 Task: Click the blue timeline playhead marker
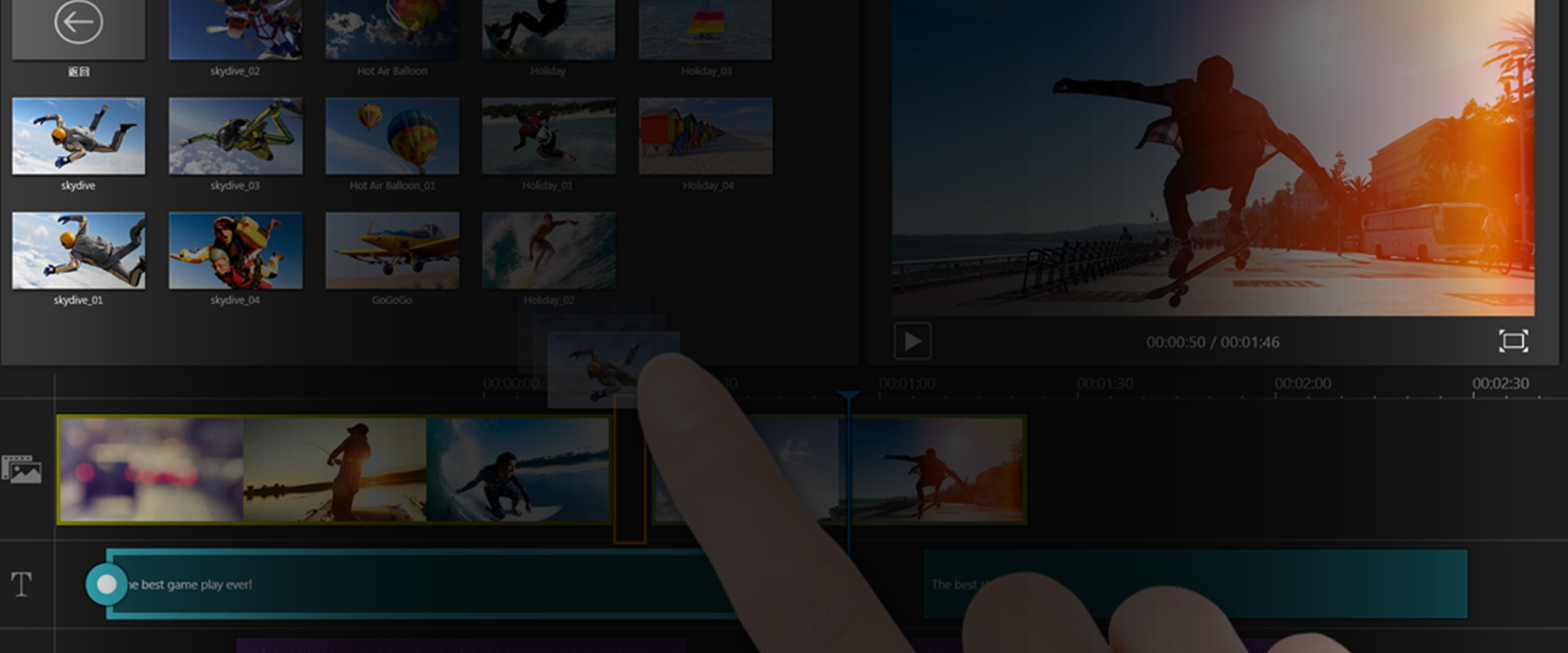(x=849, y=397)
